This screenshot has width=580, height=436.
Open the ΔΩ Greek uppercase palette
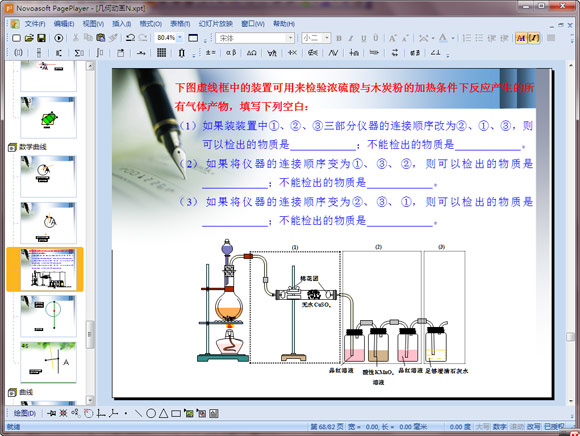pyautogui.click(x=252, y=53)
